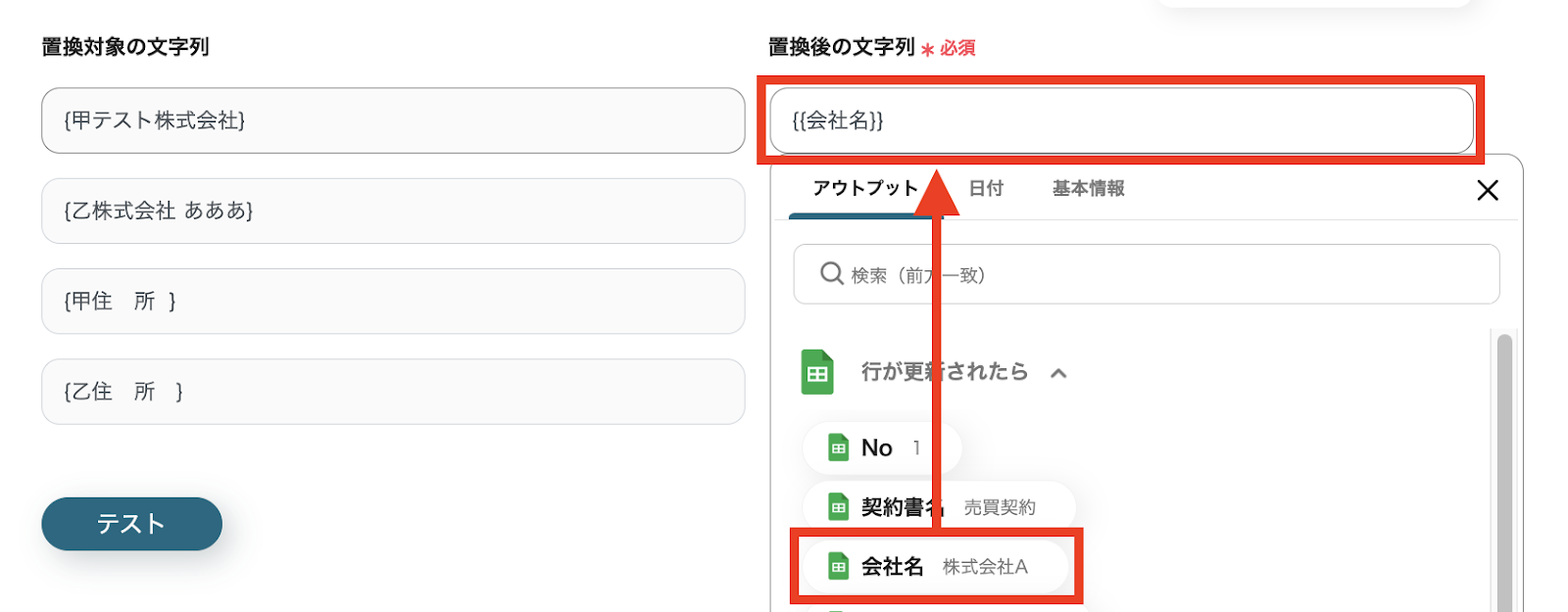Click the Sheets icon in the No chip

click(838, 448)
